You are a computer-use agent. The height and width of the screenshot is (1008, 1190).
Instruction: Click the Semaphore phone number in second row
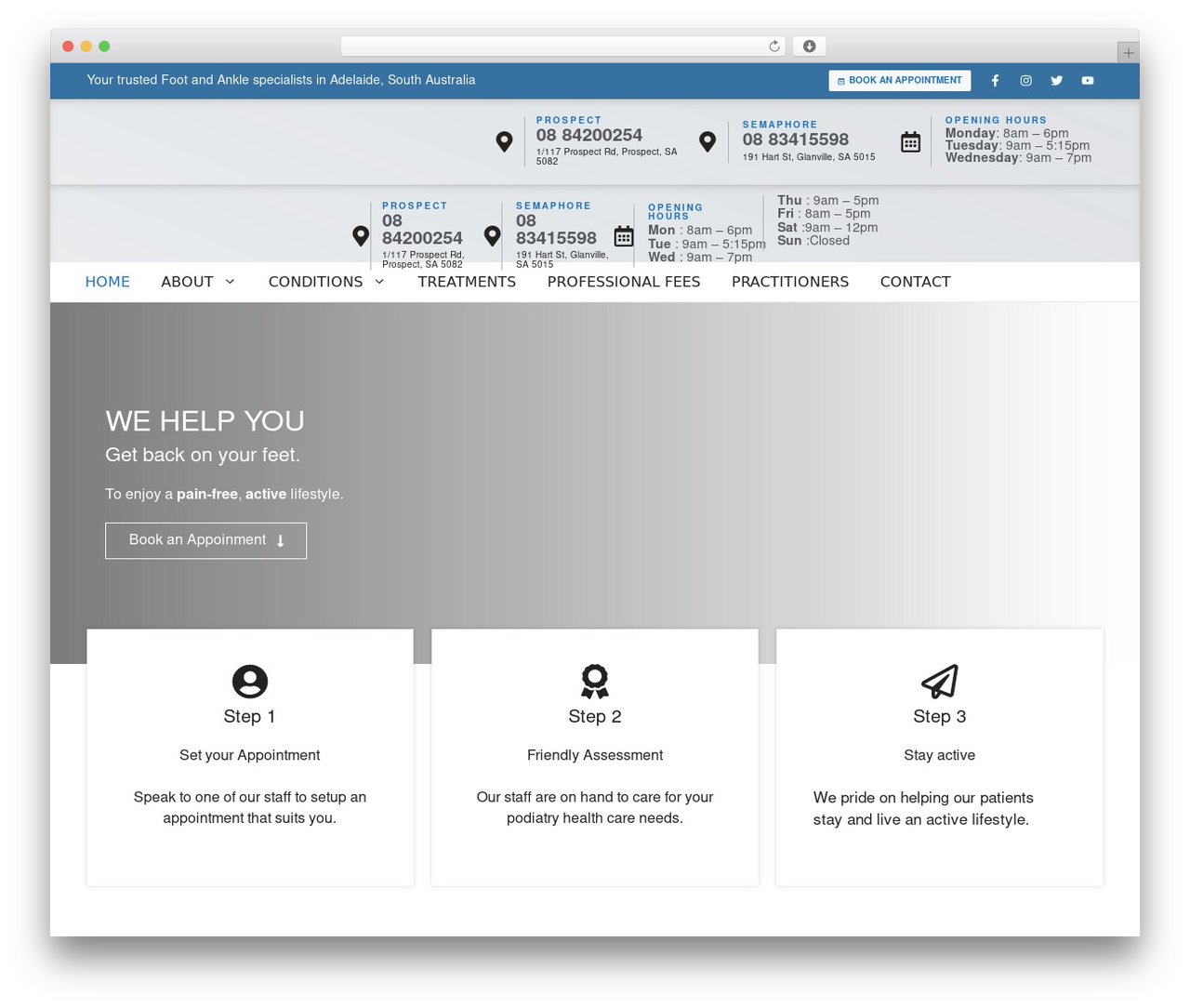(556, 230)
